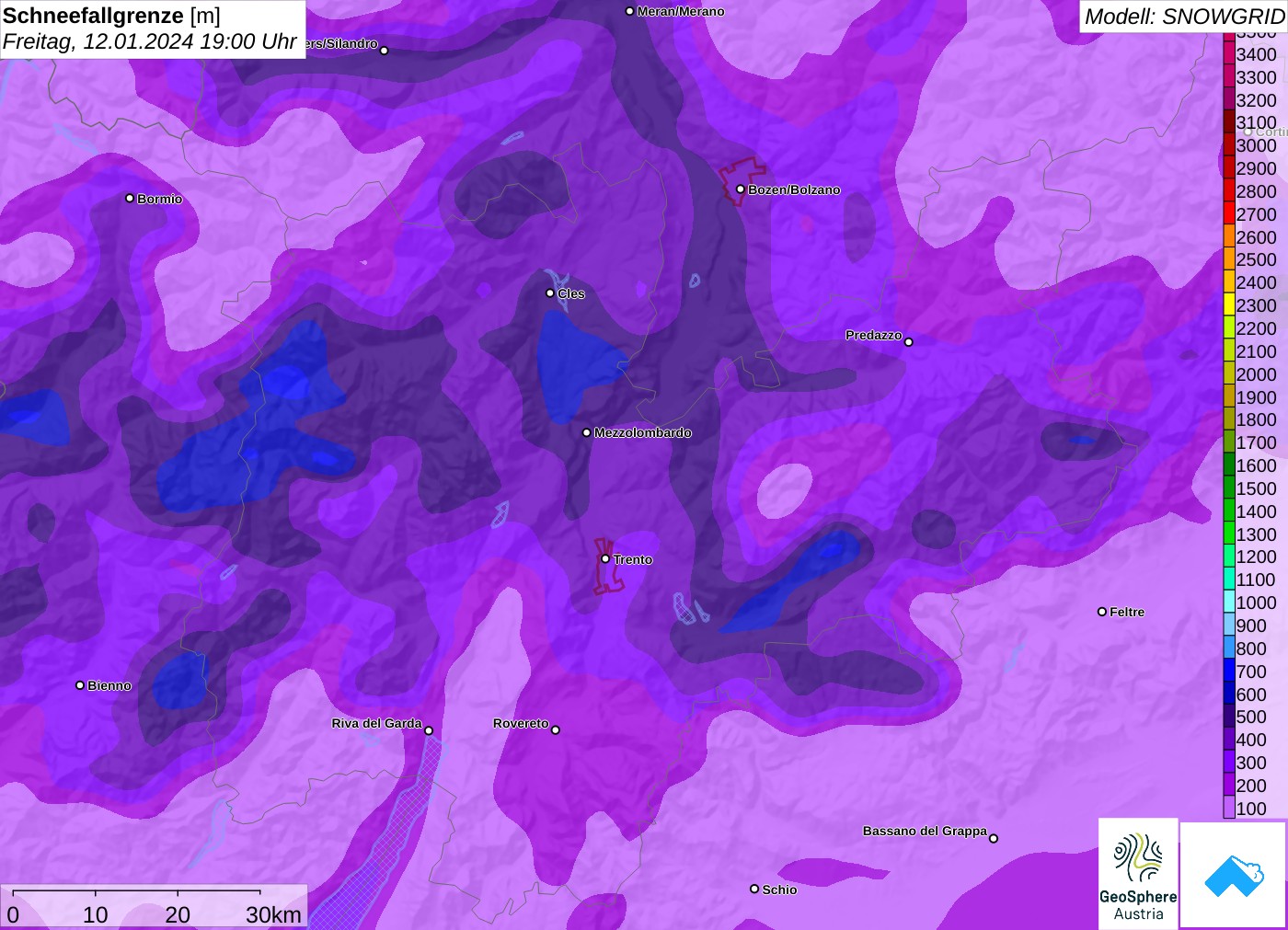Select the 700 m blue legend swatch

tap(1228, 671)
